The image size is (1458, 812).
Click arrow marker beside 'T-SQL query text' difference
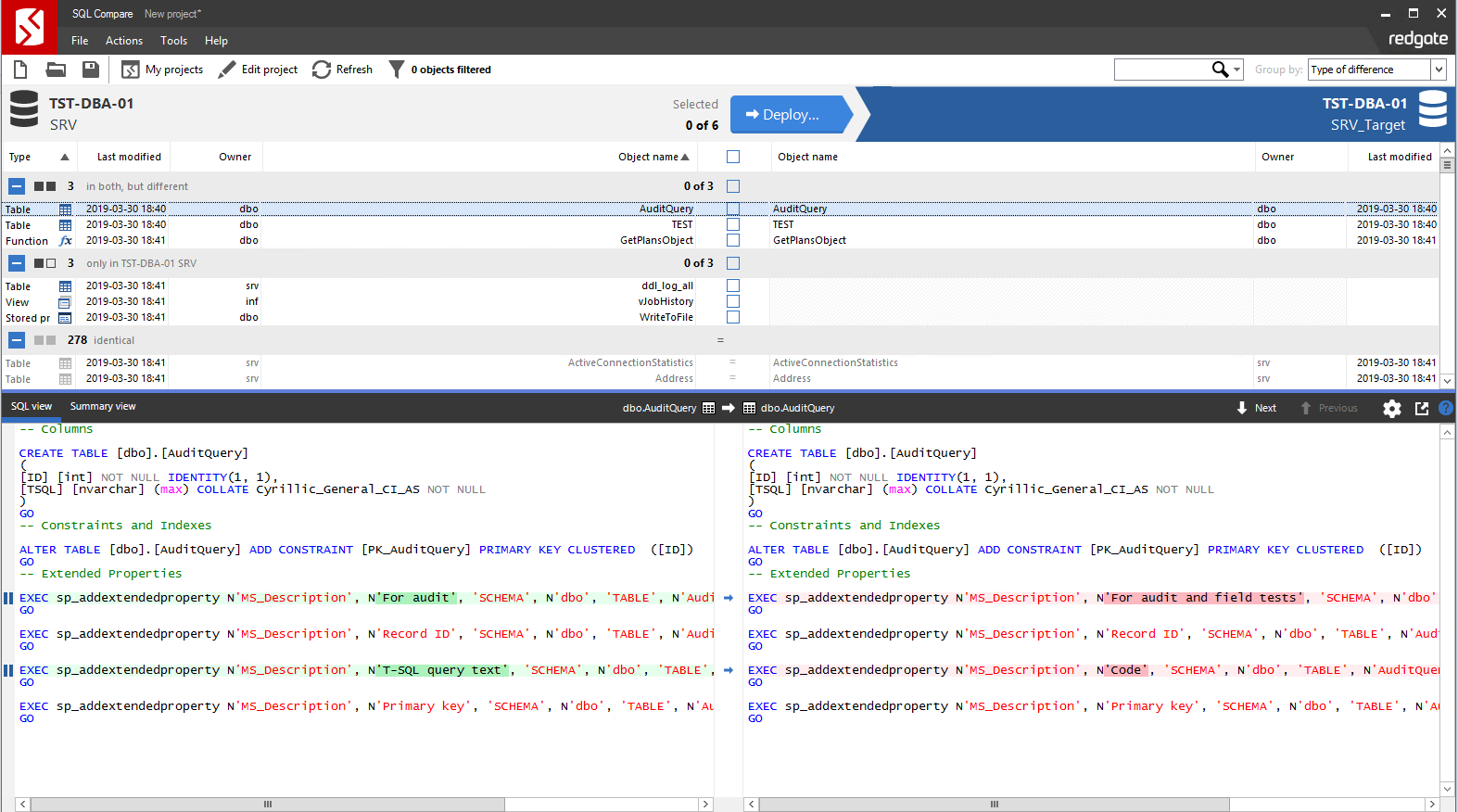(x=729, y=670)
